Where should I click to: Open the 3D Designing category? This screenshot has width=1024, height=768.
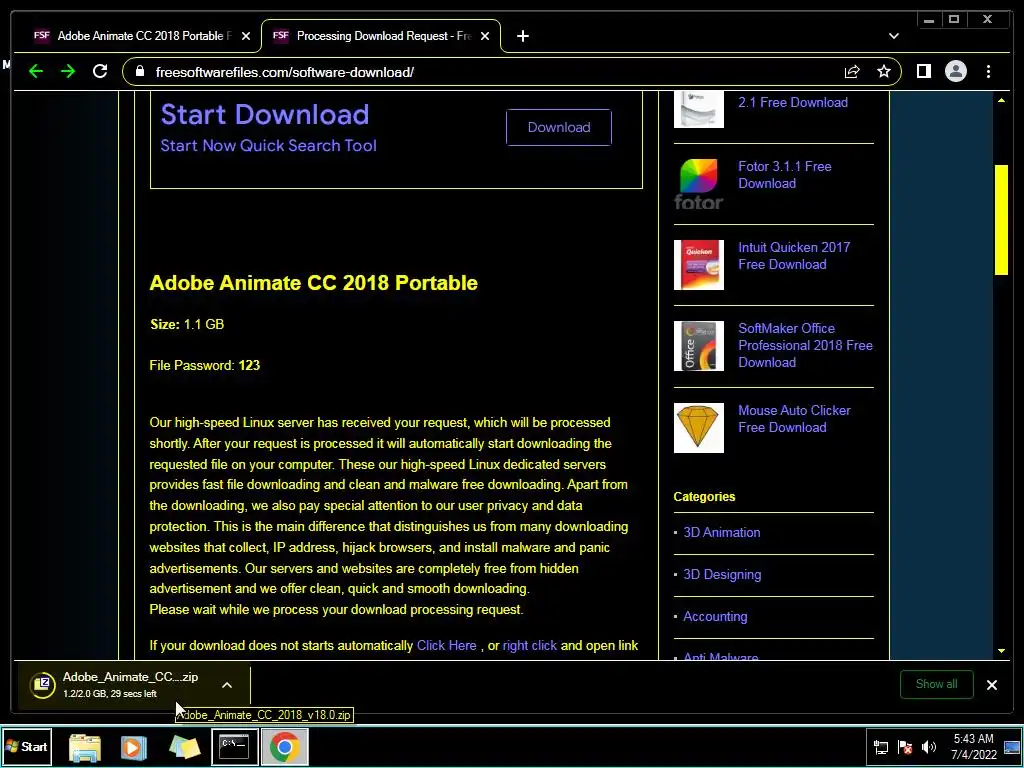pyautogui.click(x=722, y=575)
